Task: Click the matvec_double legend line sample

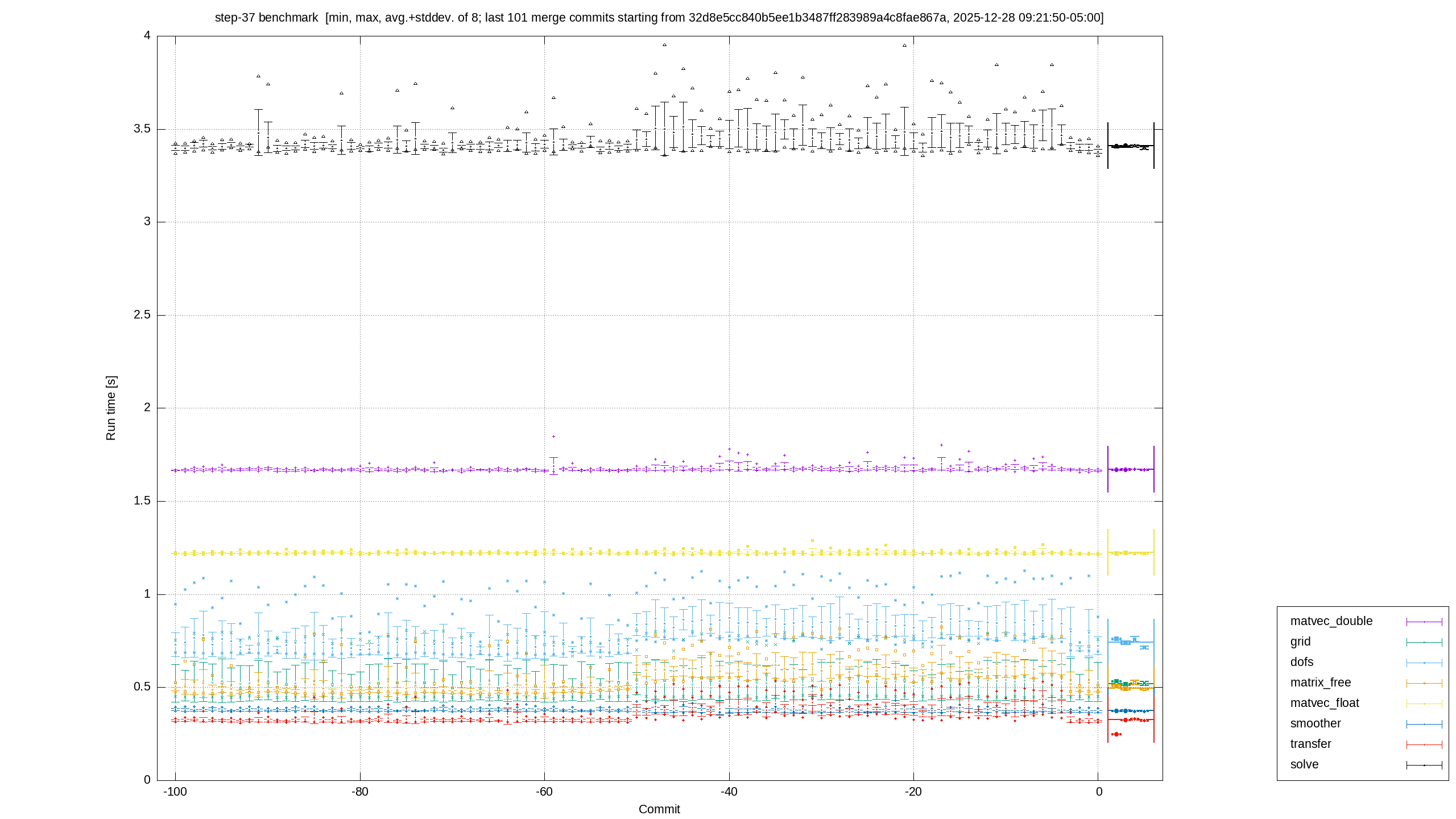Action: pyautogui.click(x=1424, y=622)
